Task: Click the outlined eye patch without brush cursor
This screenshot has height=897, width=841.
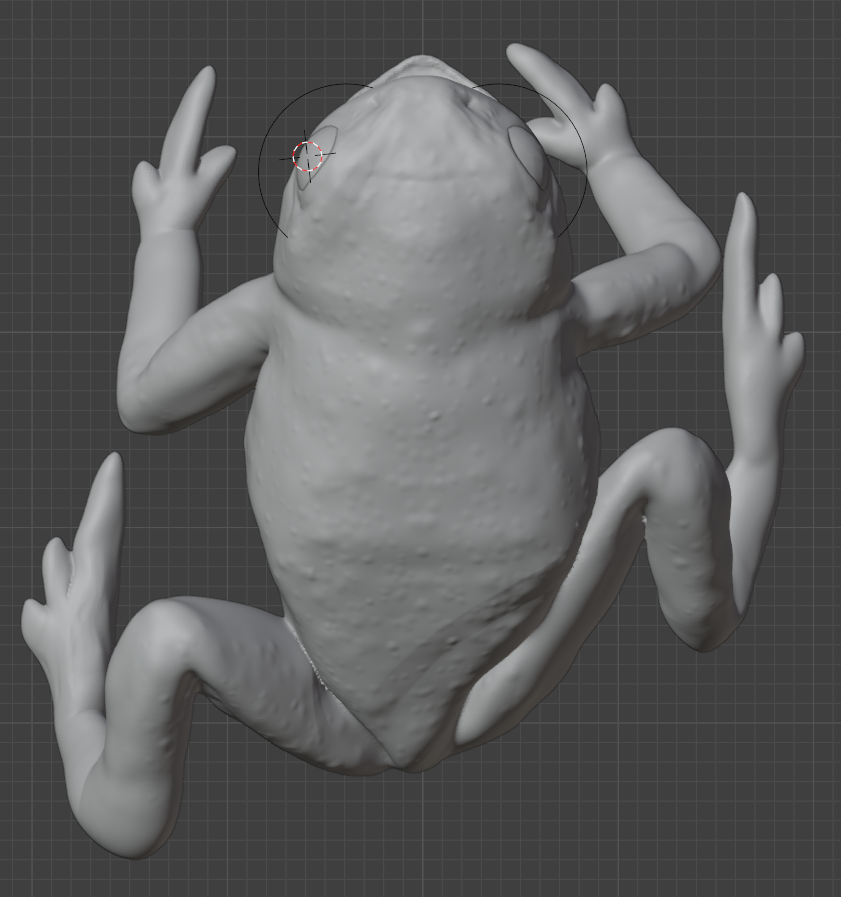Action: coord(530,157)
